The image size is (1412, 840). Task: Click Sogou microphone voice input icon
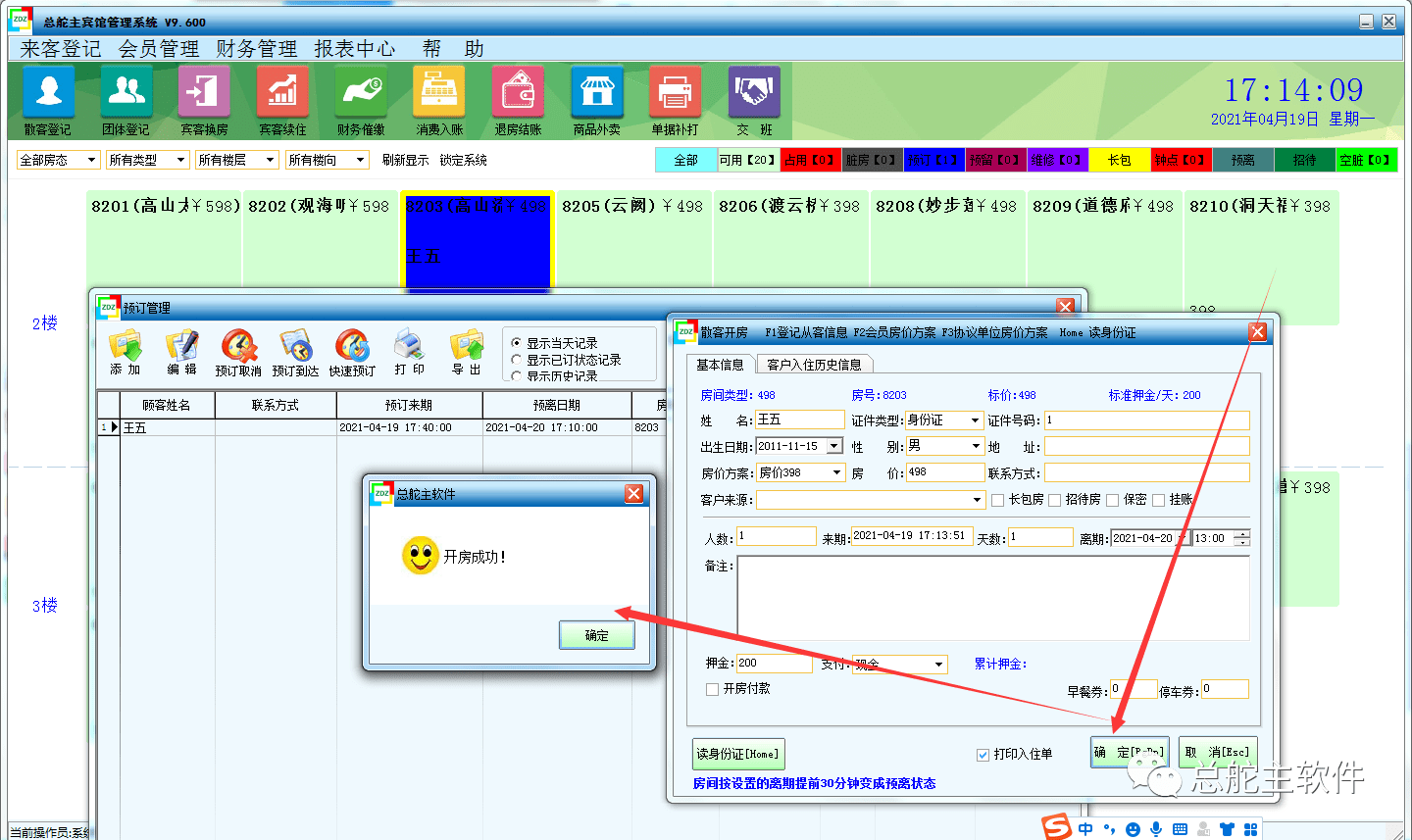[x=1156, y=829]
